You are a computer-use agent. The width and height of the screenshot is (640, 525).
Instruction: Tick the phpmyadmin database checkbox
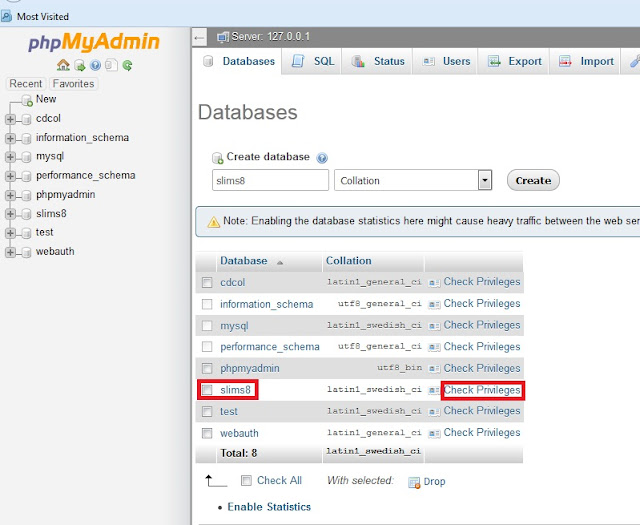(x=207, y=369)
